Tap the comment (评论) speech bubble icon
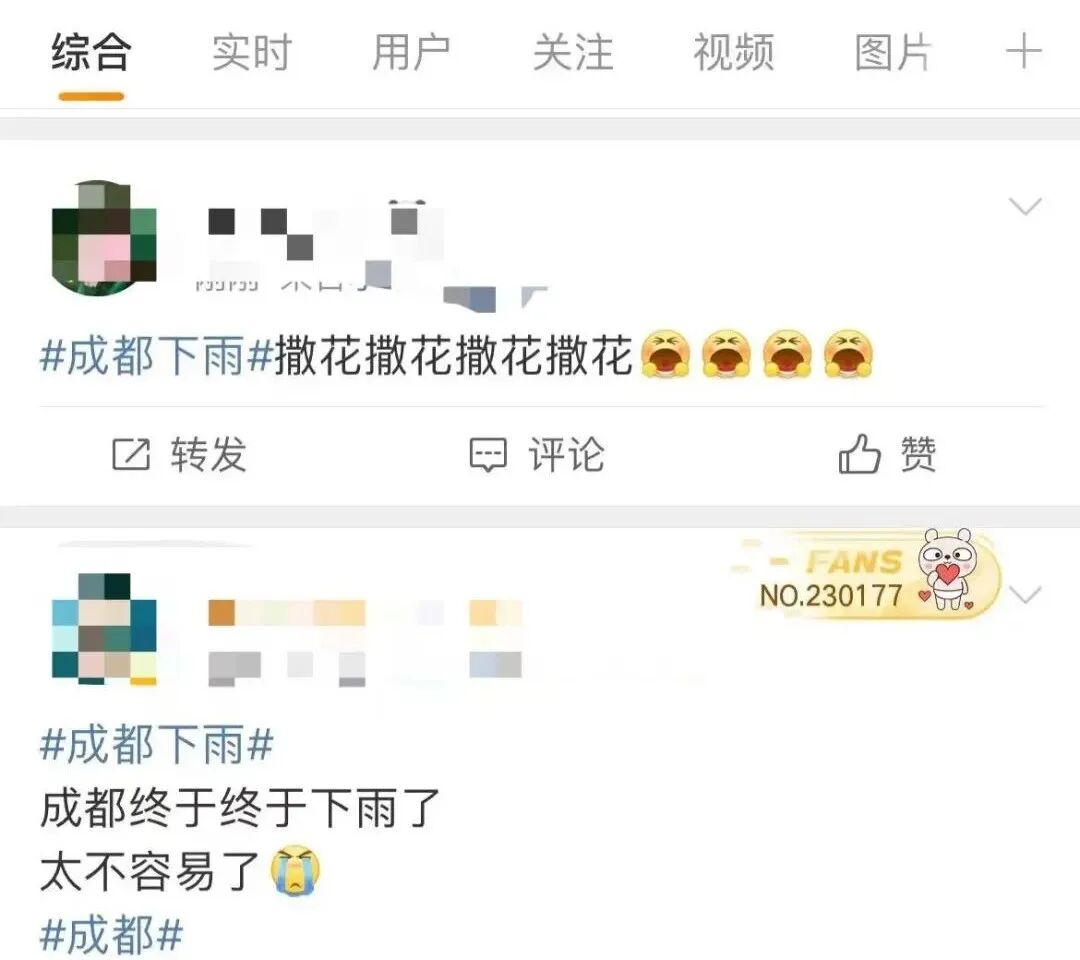The height and width of the screenshot is (960, 1080). tap(488, 455)
